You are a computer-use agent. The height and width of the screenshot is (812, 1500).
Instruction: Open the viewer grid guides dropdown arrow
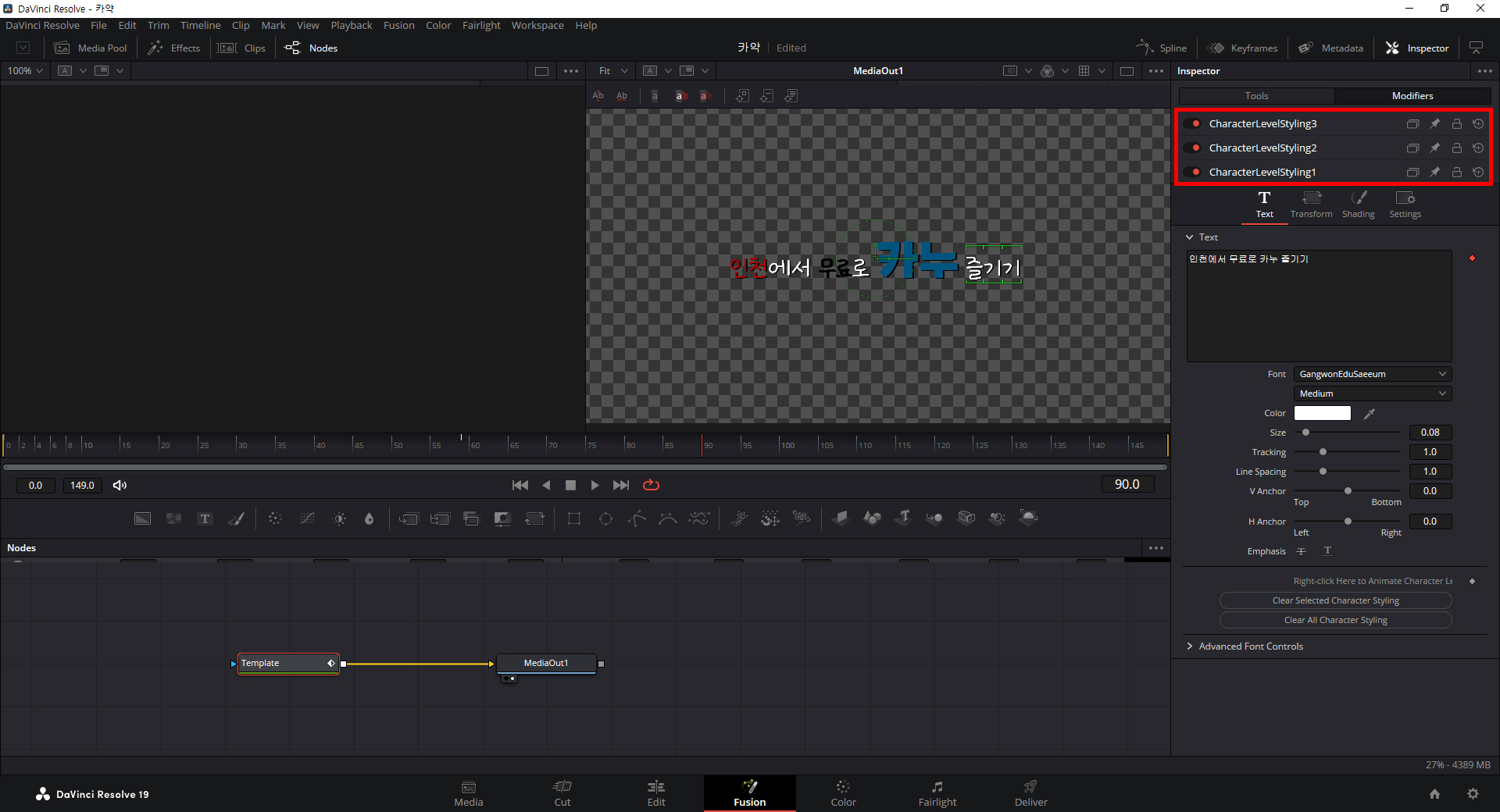pyautogui.click(x=1102, y=71)
